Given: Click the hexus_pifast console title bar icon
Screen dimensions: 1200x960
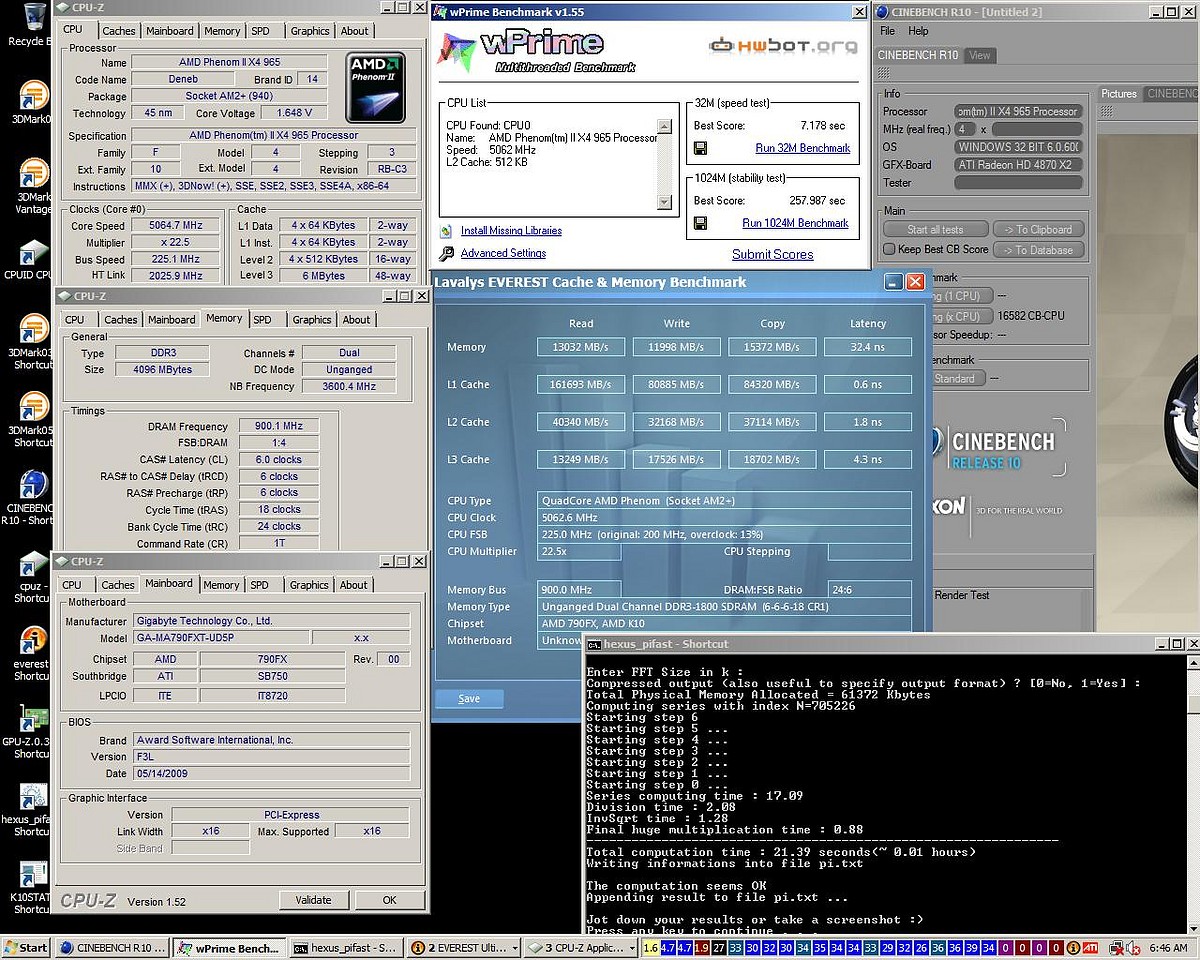Looking at the screenshot, I should 594,644.
